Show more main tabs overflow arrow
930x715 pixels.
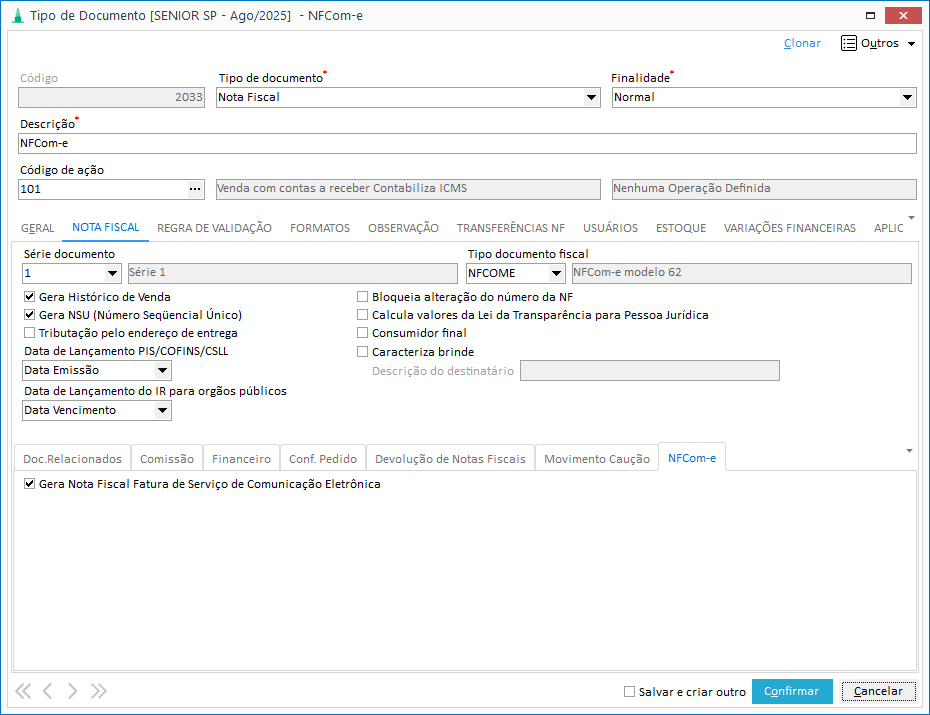(910, 216)
